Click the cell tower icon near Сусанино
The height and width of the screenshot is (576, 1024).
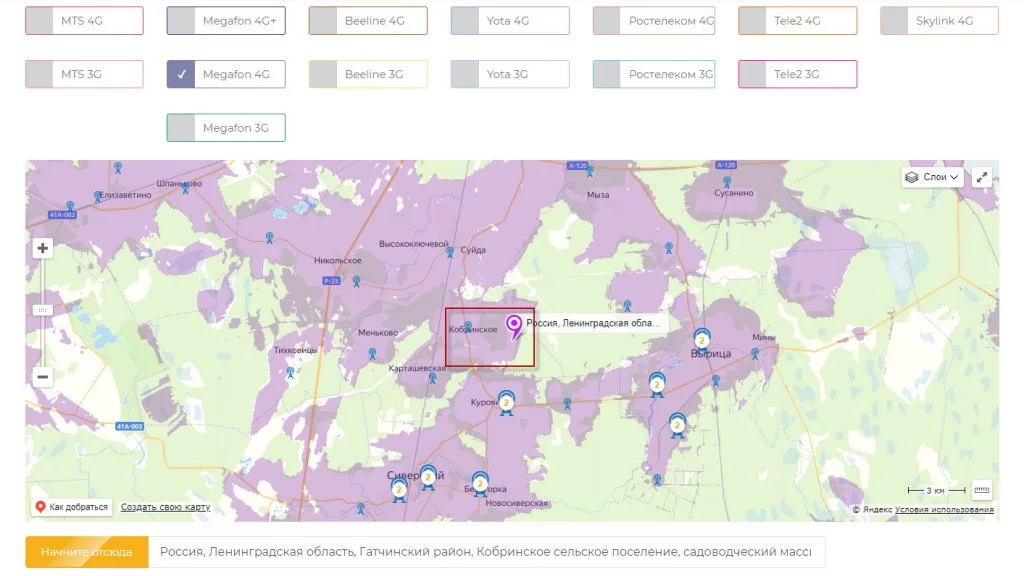click(x=727, y=182)
